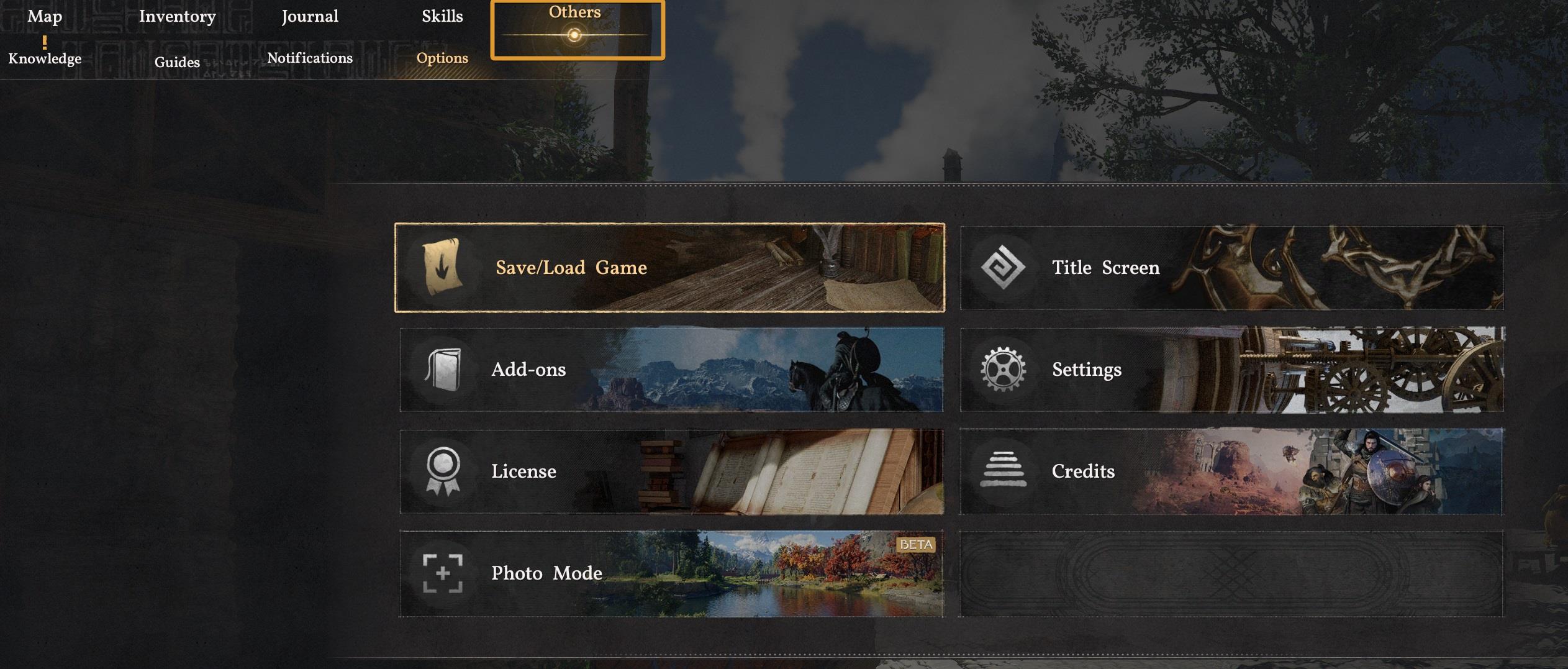
Task: Select the Options submenu item
Action: [442, 58]
